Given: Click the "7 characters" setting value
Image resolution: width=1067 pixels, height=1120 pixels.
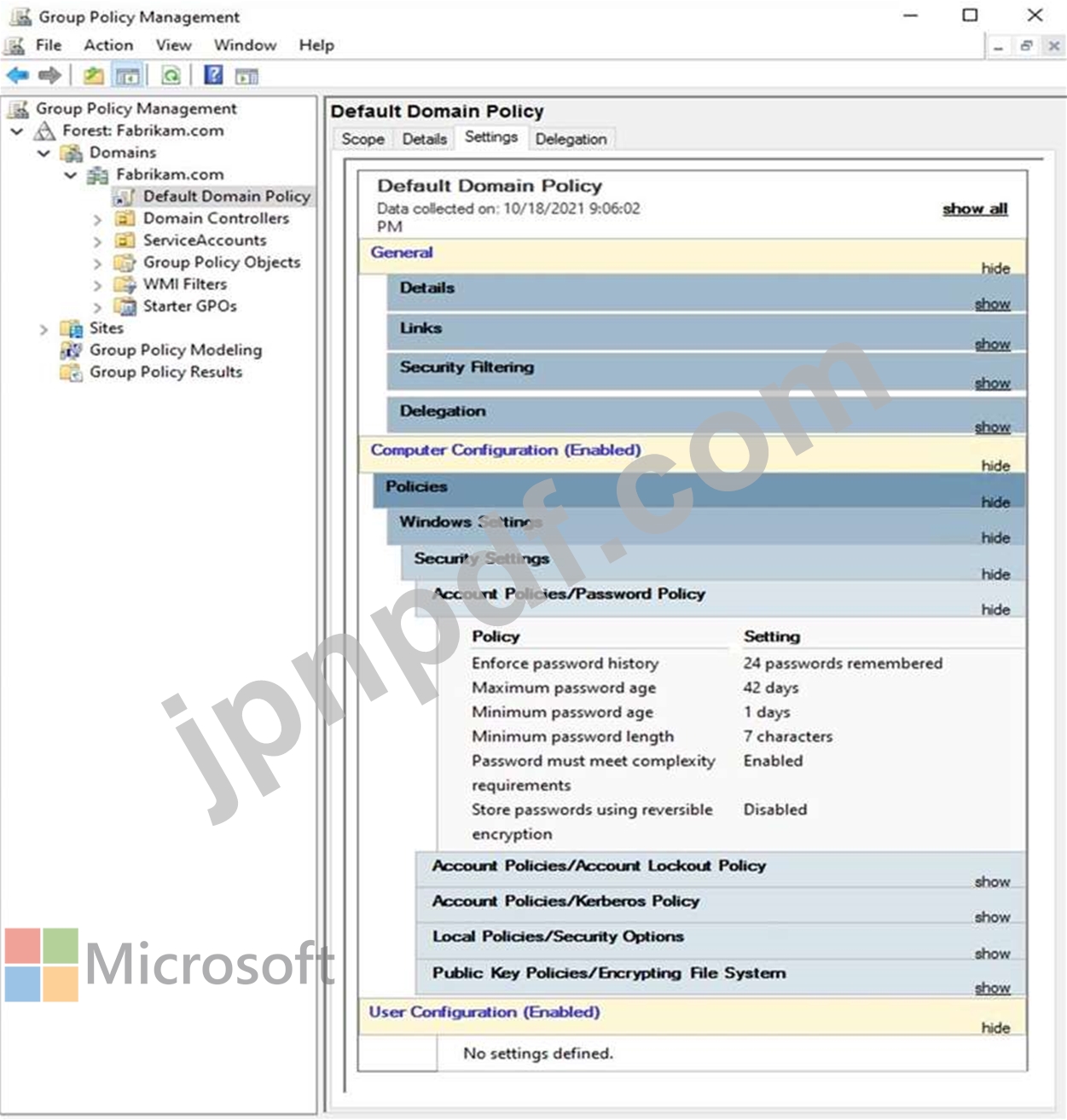Looking at the screenshot, I should point(788,737).
